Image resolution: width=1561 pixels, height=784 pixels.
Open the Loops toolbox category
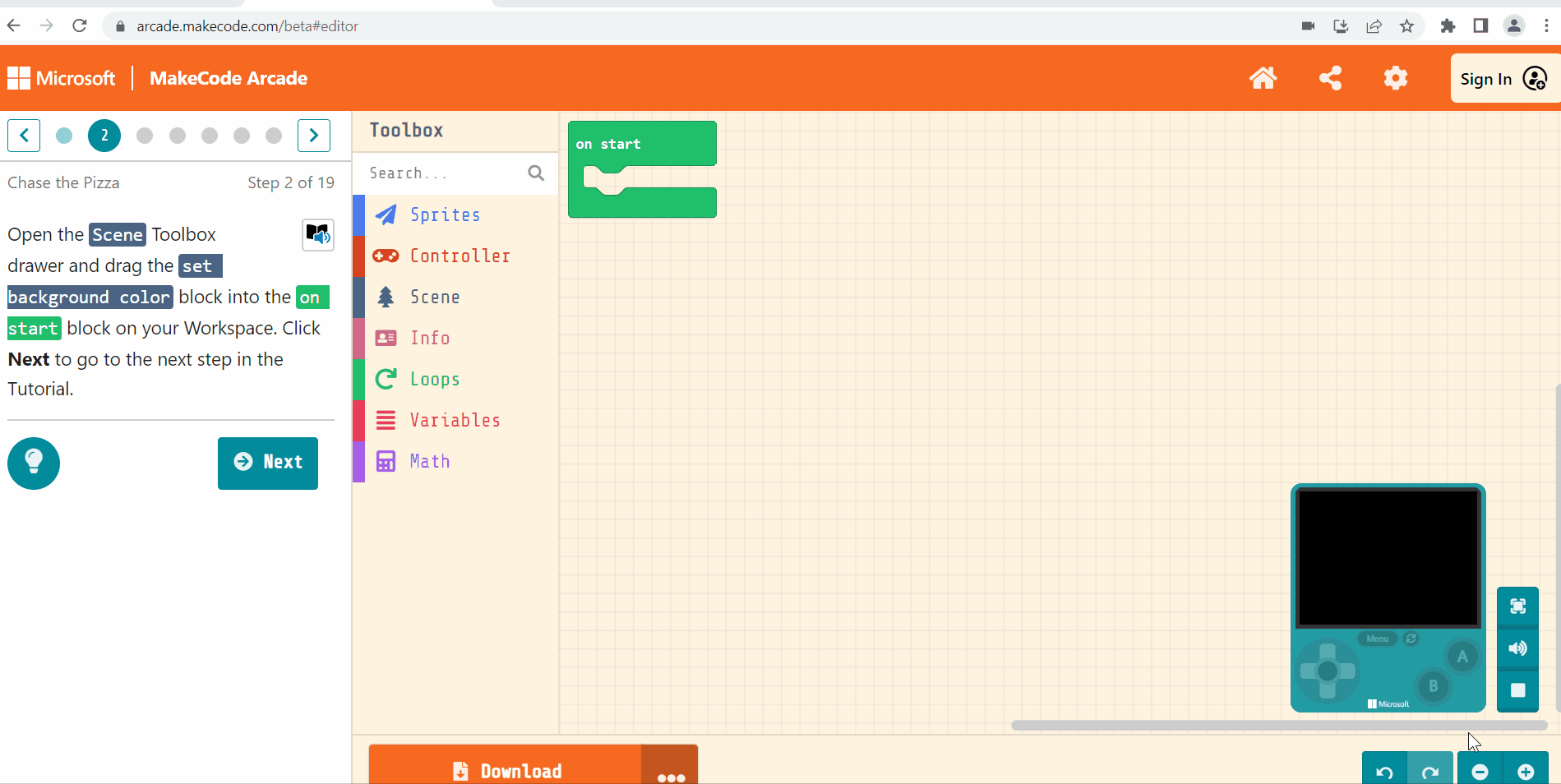[x=434, y=379]
